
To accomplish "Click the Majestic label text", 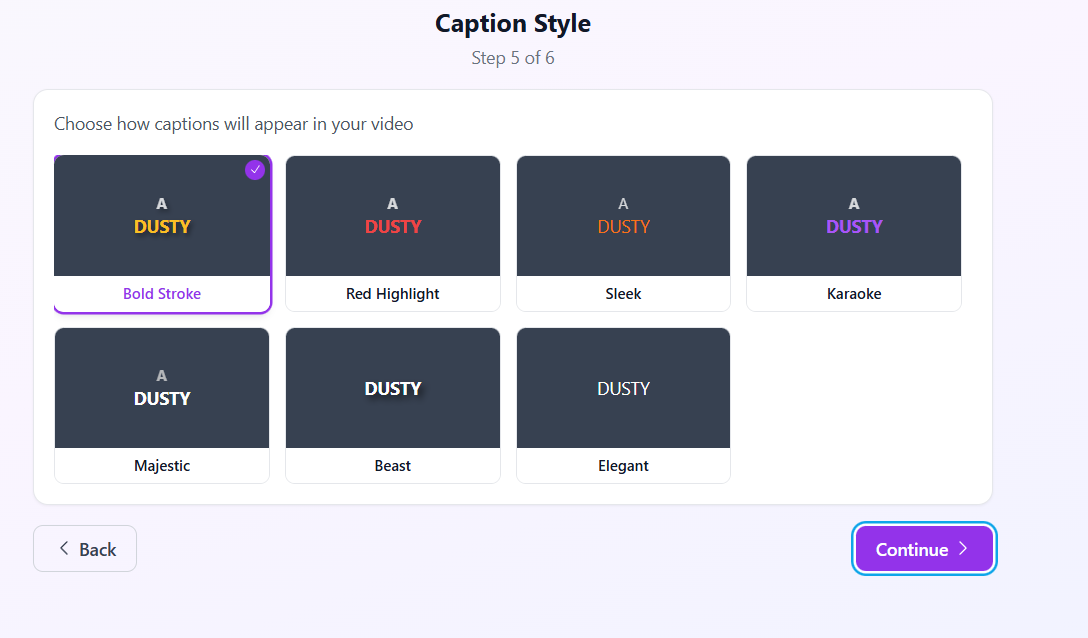I will click(162, 466).
